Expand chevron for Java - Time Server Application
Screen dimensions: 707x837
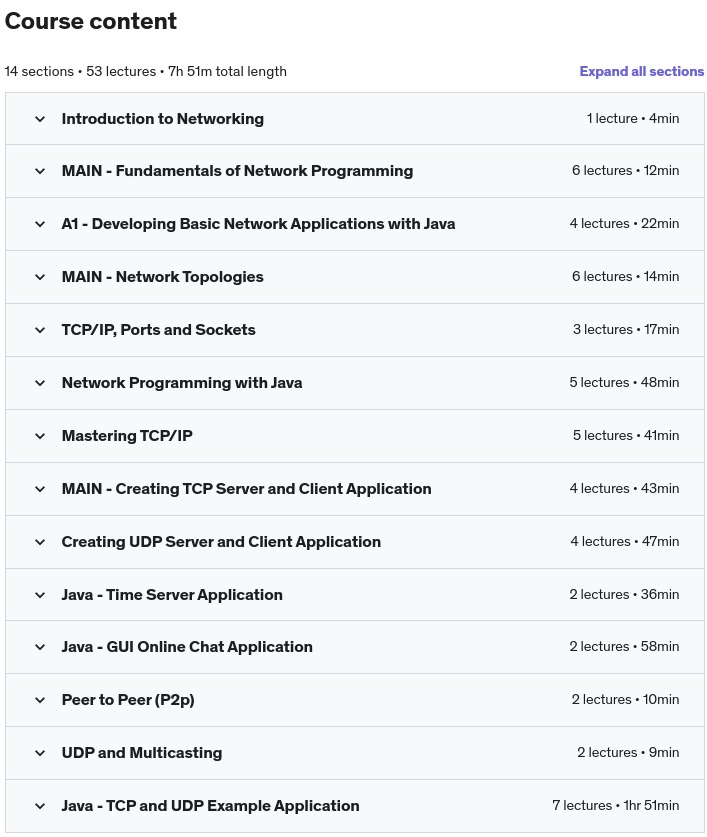click(40, 595)
